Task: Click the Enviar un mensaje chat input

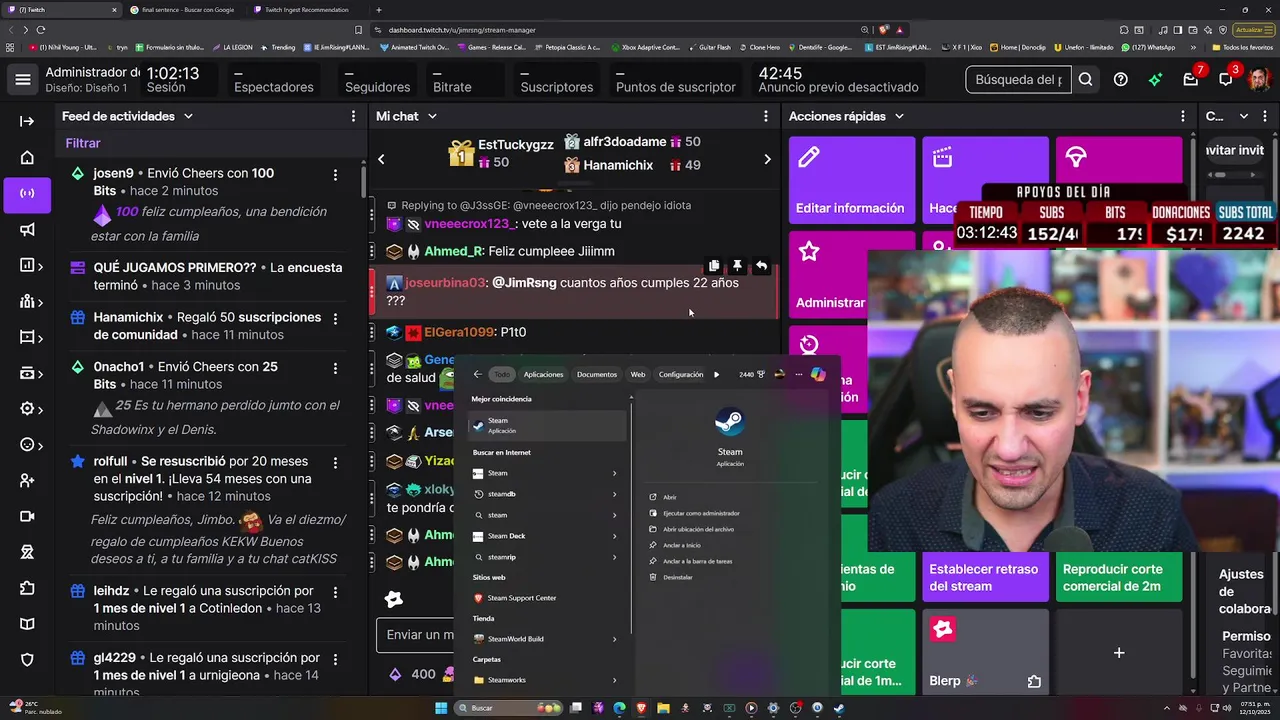Action: pos(415,635)
